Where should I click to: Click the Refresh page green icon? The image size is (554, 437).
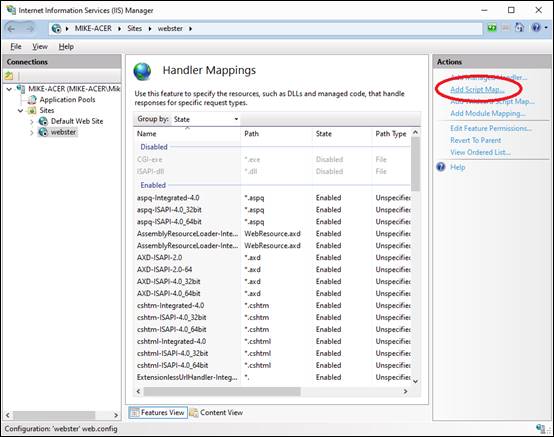[492, 28]
